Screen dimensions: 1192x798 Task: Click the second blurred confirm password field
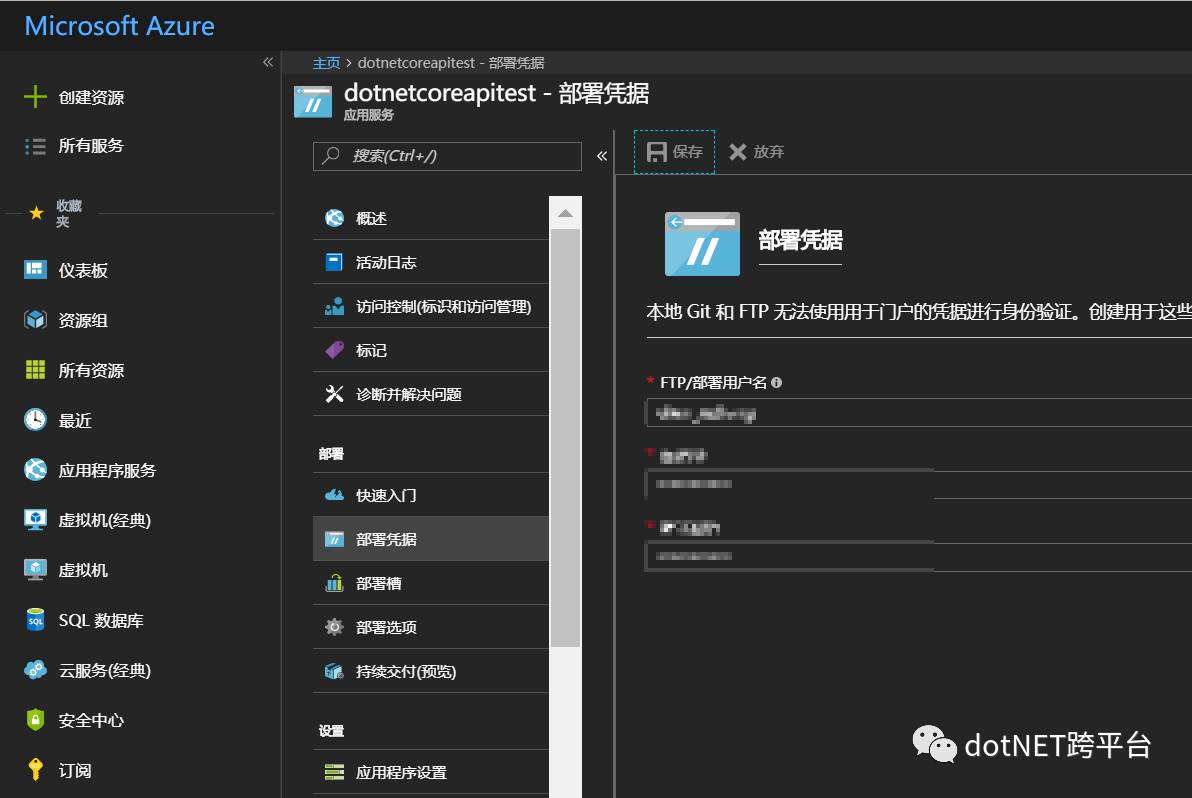918,556
